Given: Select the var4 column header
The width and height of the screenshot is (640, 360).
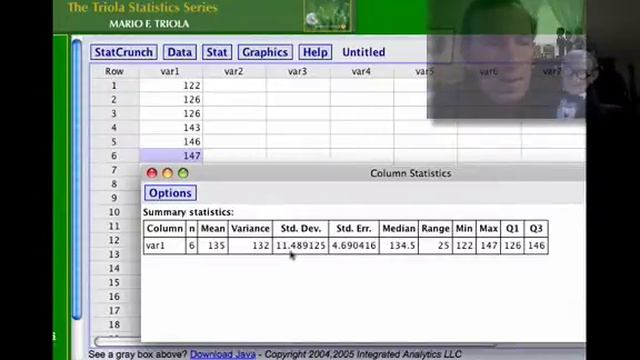Looking at the screenshot, I should click(361, 71).
